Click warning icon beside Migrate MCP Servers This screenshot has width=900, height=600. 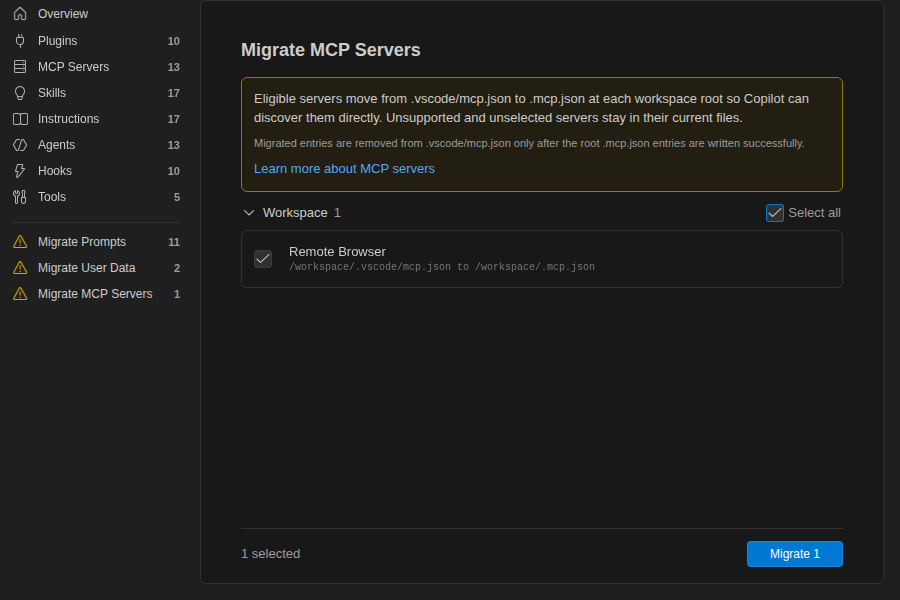pyautogui.click(x=20, y=294)
